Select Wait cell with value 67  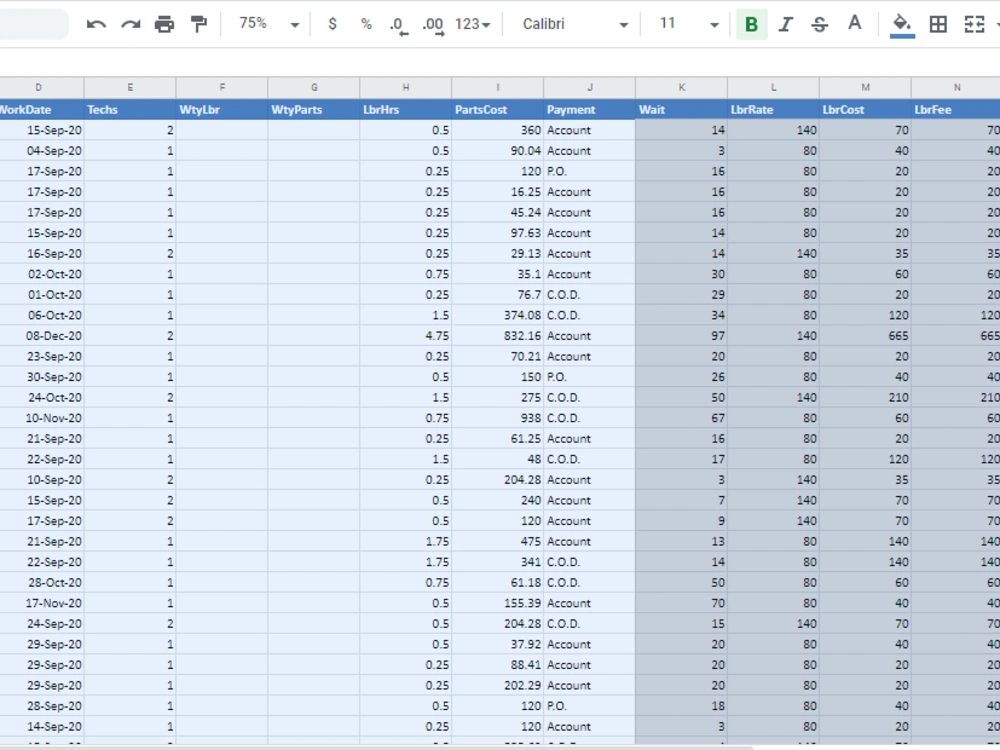(681, 418)
